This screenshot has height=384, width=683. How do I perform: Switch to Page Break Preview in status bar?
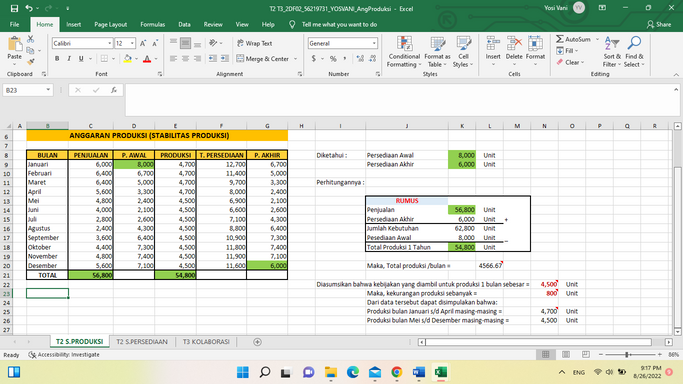click(x=585, y=354)
